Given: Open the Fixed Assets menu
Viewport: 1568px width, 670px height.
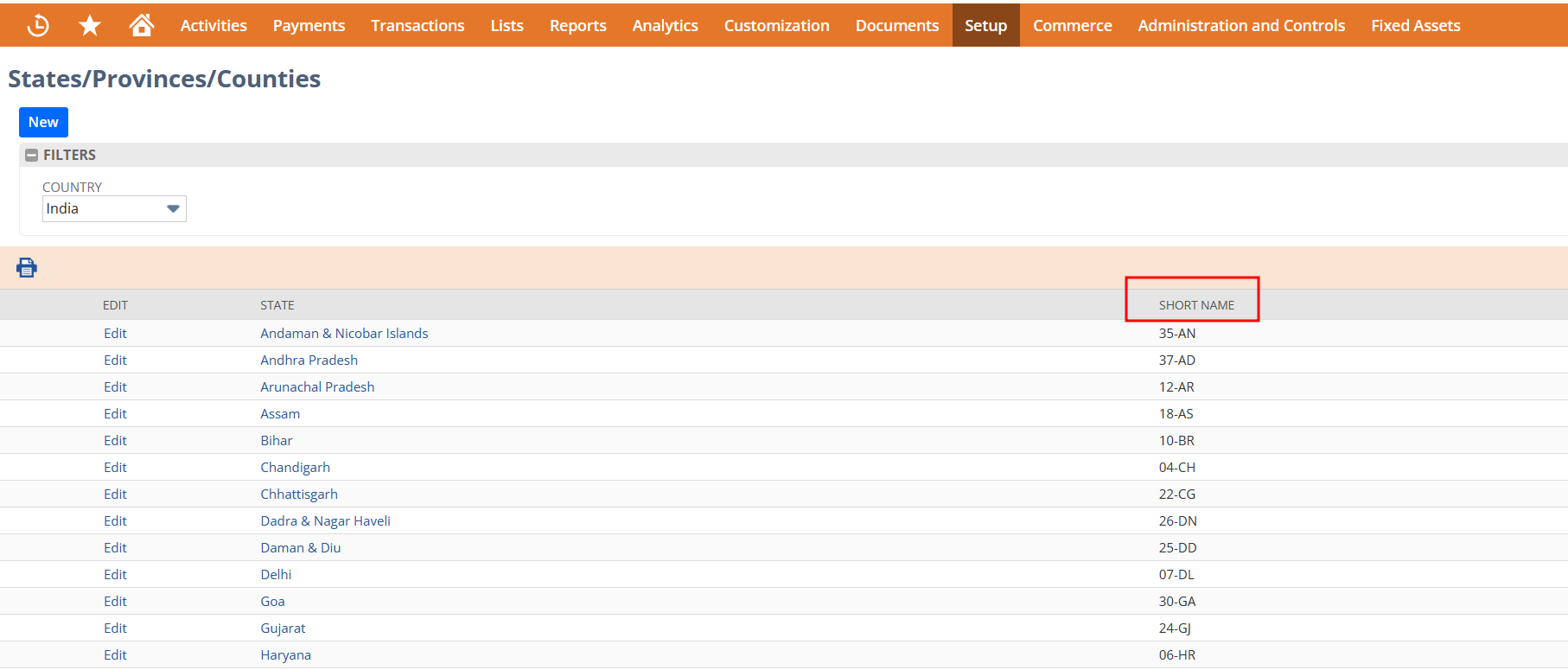Looking at the screenshot, I should click(1415, 26).
